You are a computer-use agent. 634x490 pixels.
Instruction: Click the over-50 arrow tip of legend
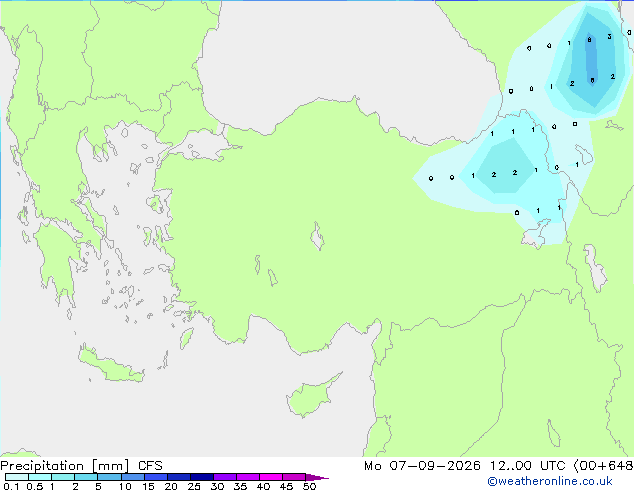[317, 477]
